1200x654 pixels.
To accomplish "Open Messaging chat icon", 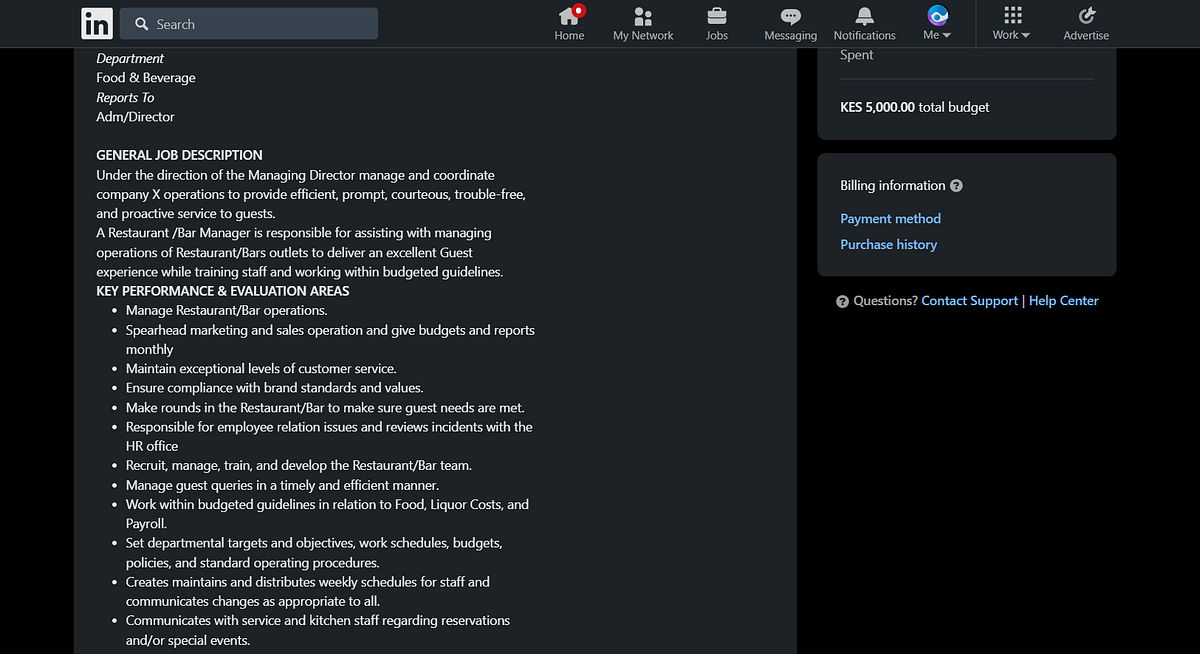I will point(790,16).
